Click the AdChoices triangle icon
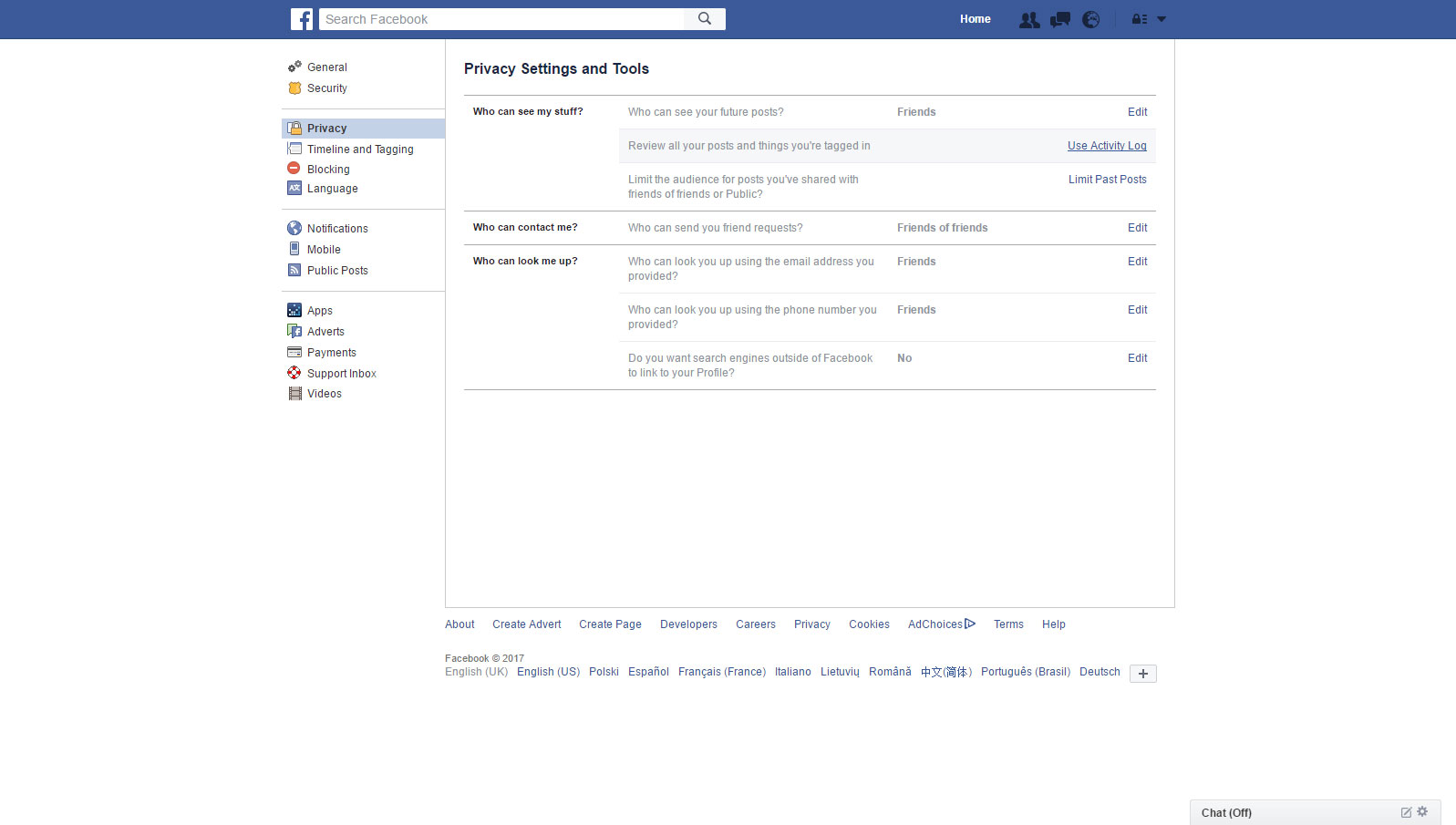Viewport: 1456px width, 825px height. pos(970,624)
